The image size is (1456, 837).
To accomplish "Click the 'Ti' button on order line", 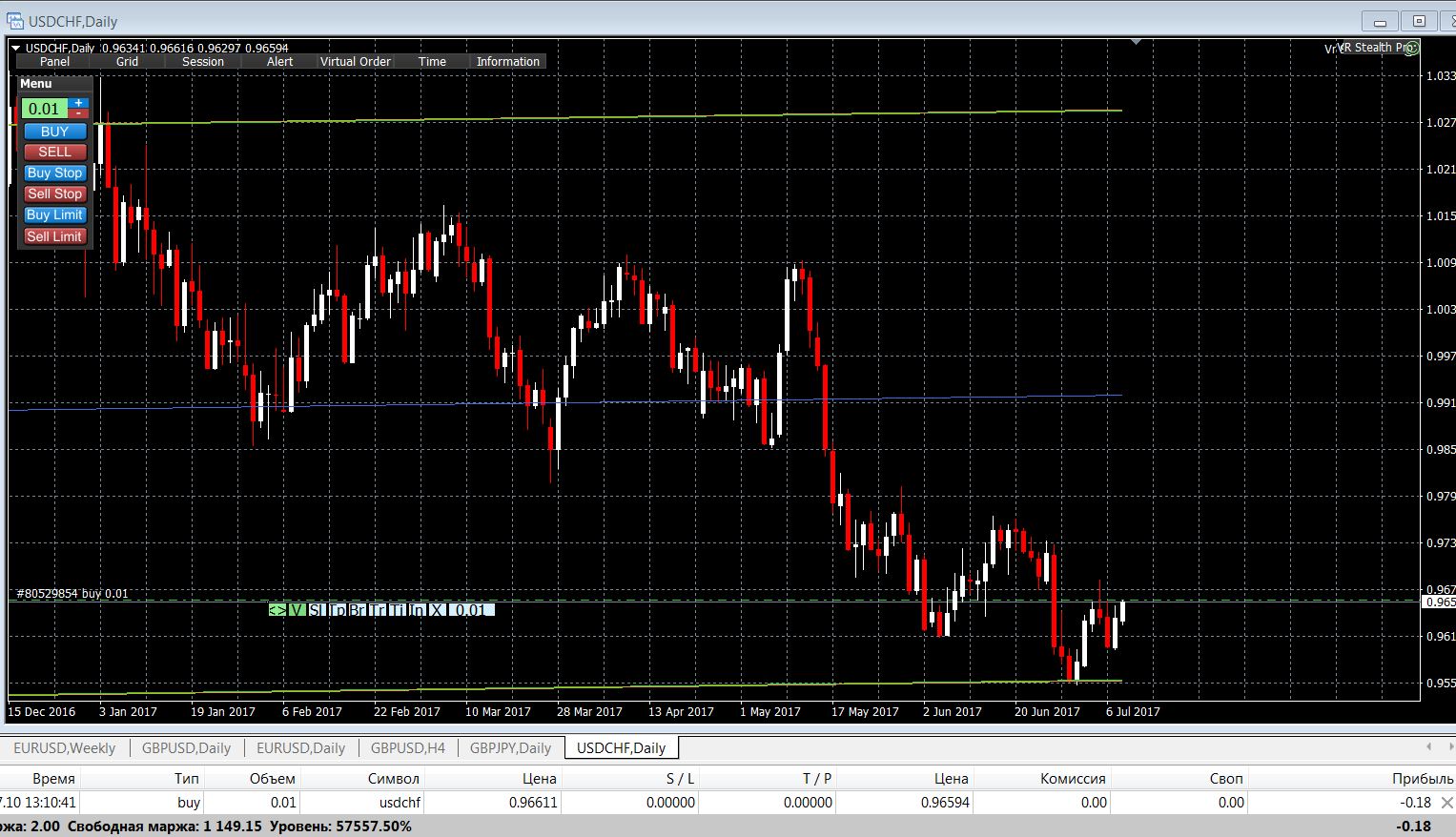I will [x=397, y=610].
